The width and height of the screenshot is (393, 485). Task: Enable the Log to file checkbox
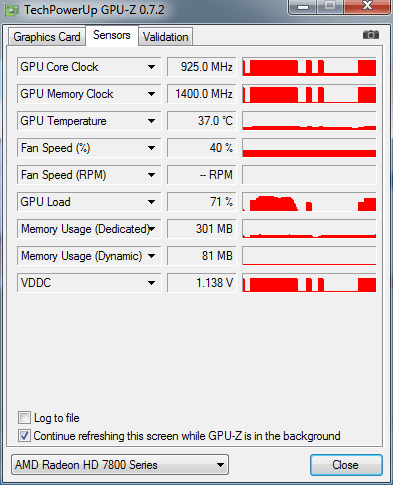coord(24,418)
